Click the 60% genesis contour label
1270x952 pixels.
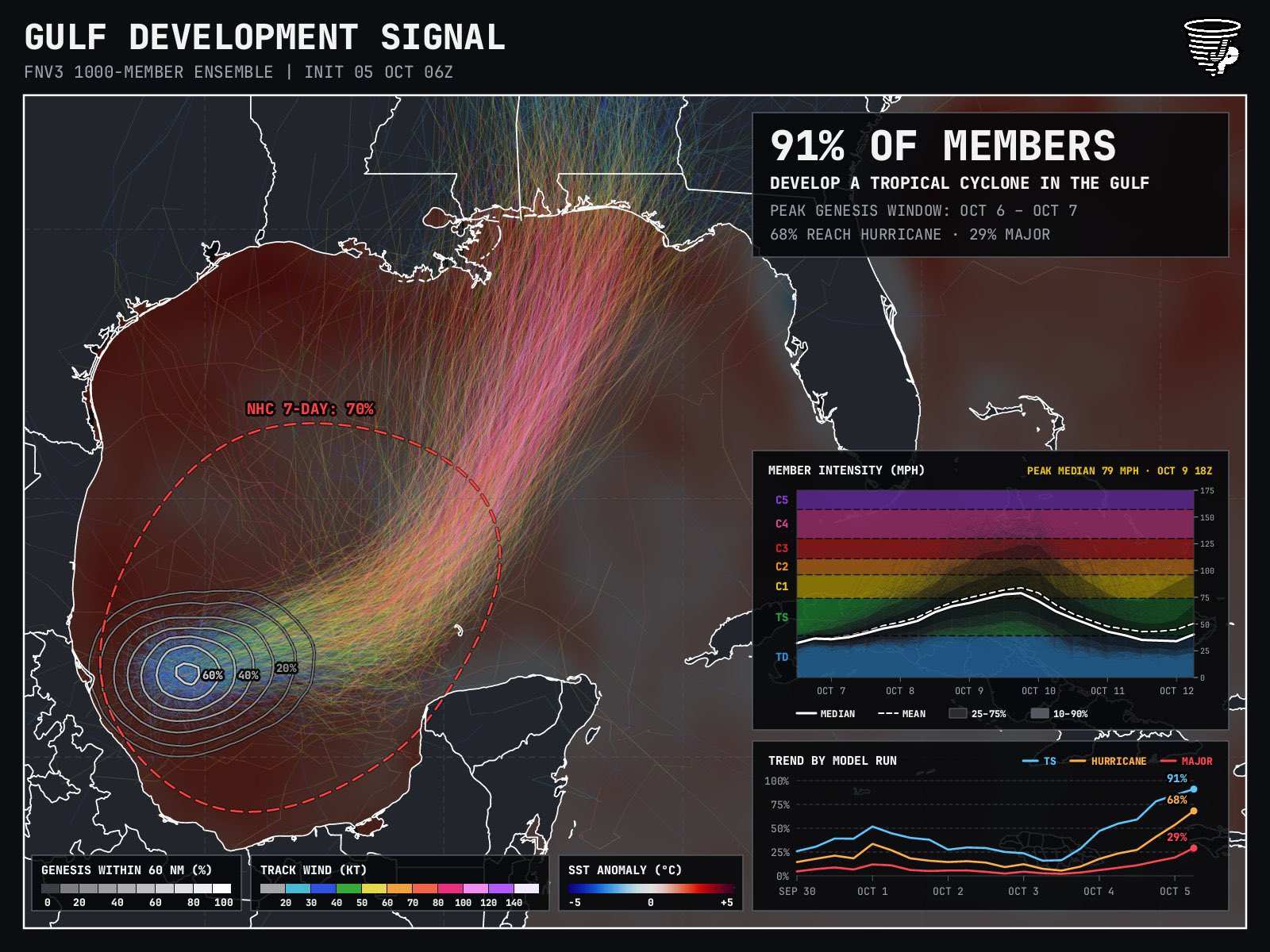pos(213,675)
